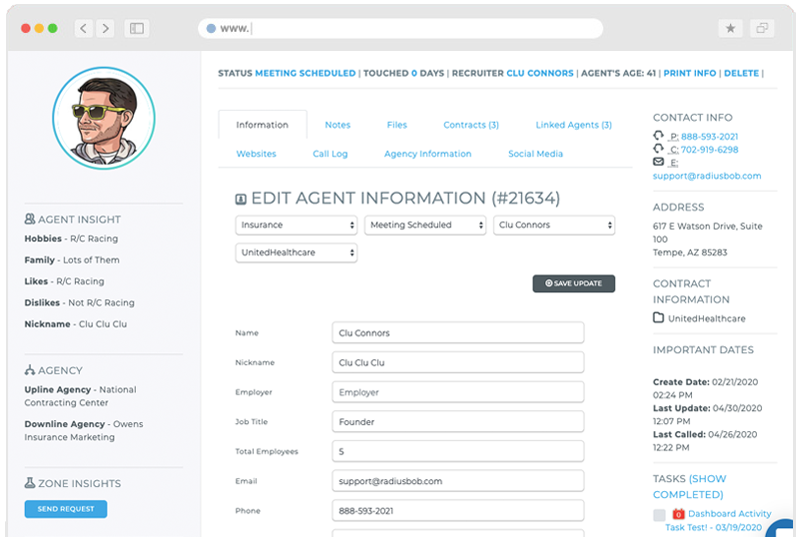Click the Email input field
The image size is (800, 537).
[458, 480]
